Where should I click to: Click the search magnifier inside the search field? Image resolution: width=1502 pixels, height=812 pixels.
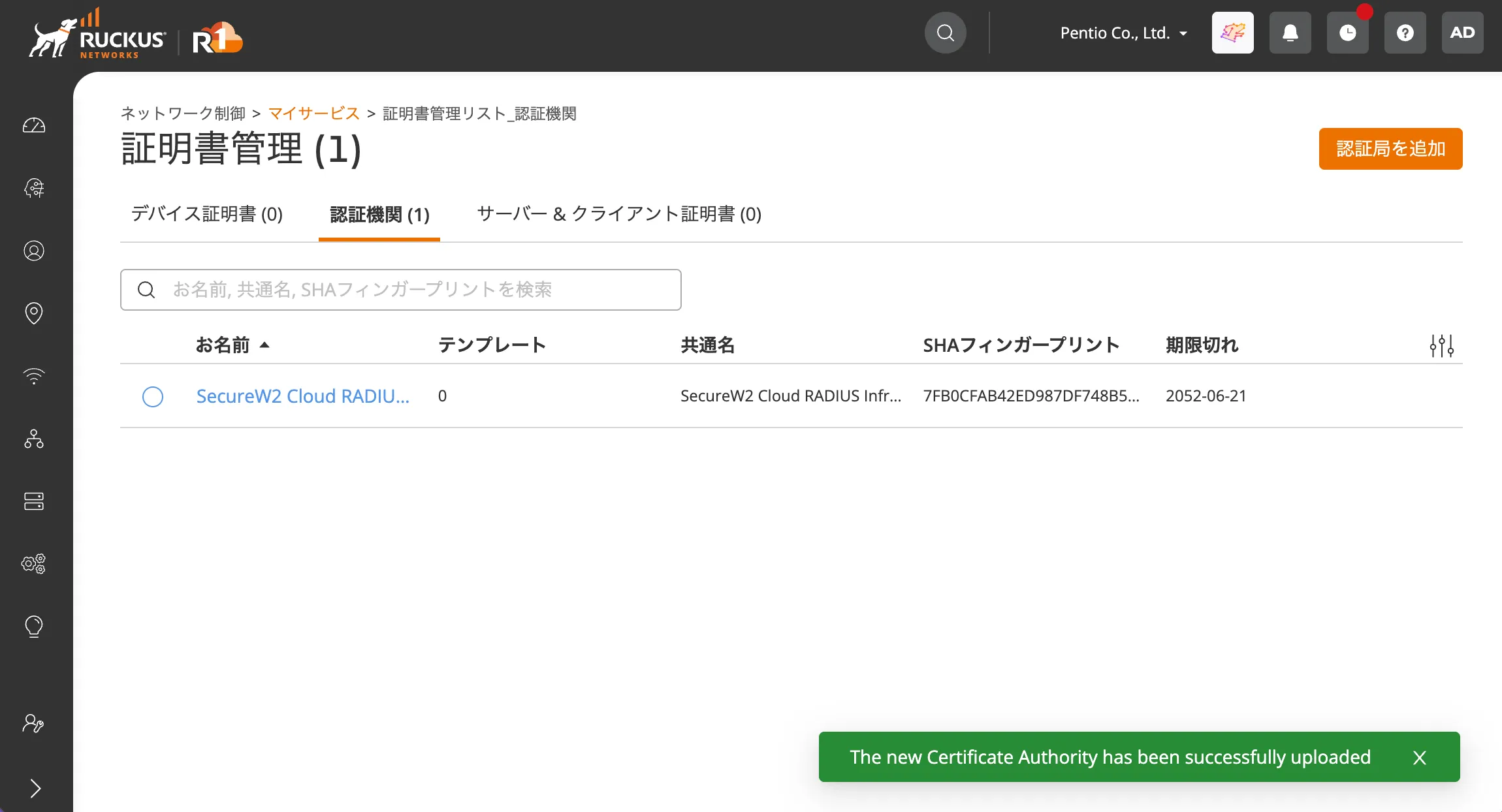[x=146, y=290]
